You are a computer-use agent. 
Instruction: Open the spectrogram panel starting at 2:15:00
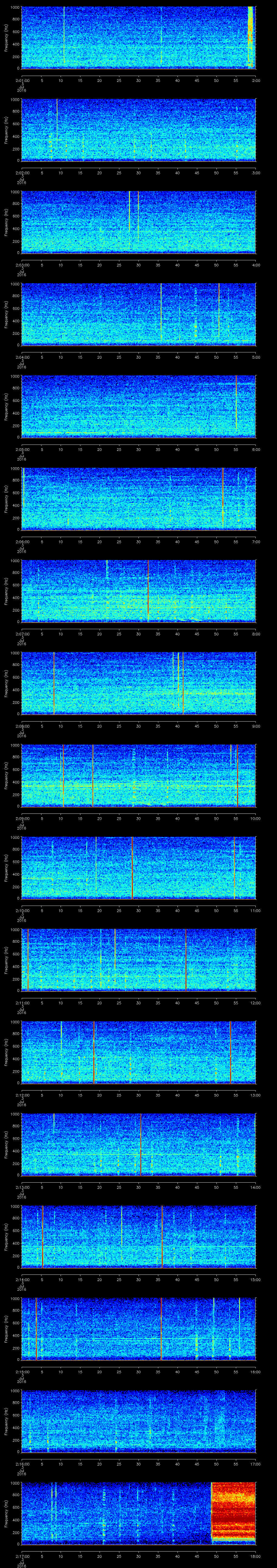[138, 1329]
